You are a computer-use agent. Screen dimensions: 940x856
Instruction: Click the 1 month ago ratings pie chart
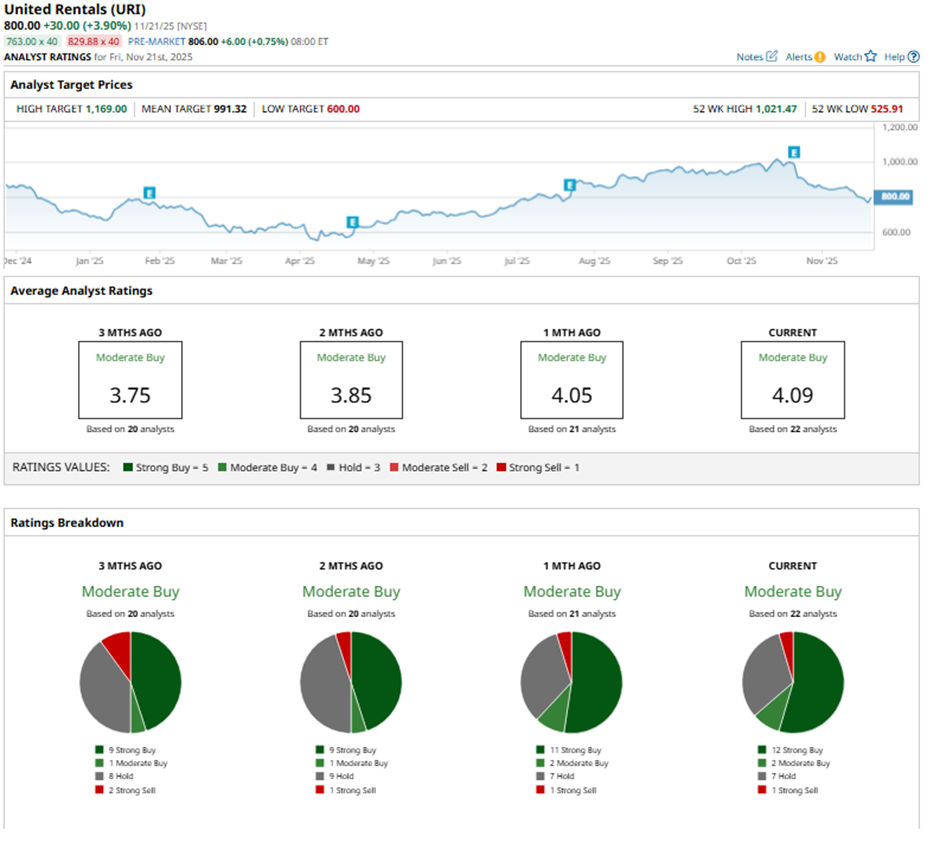[571, 683]
